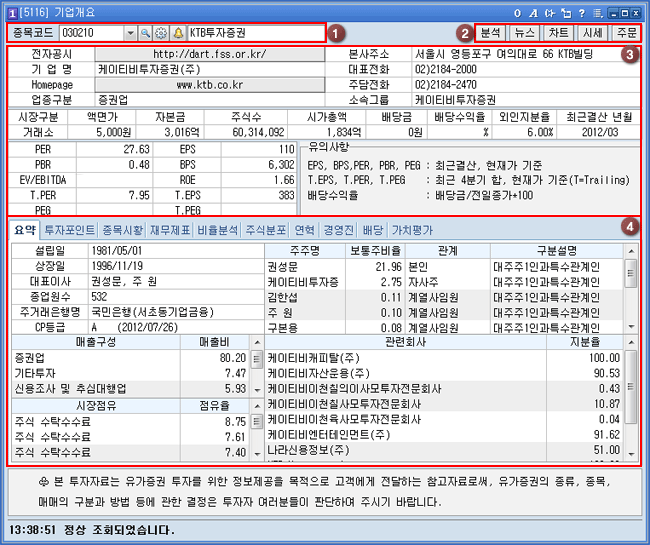Click the list menu icon in title bar

coord(595,11)
